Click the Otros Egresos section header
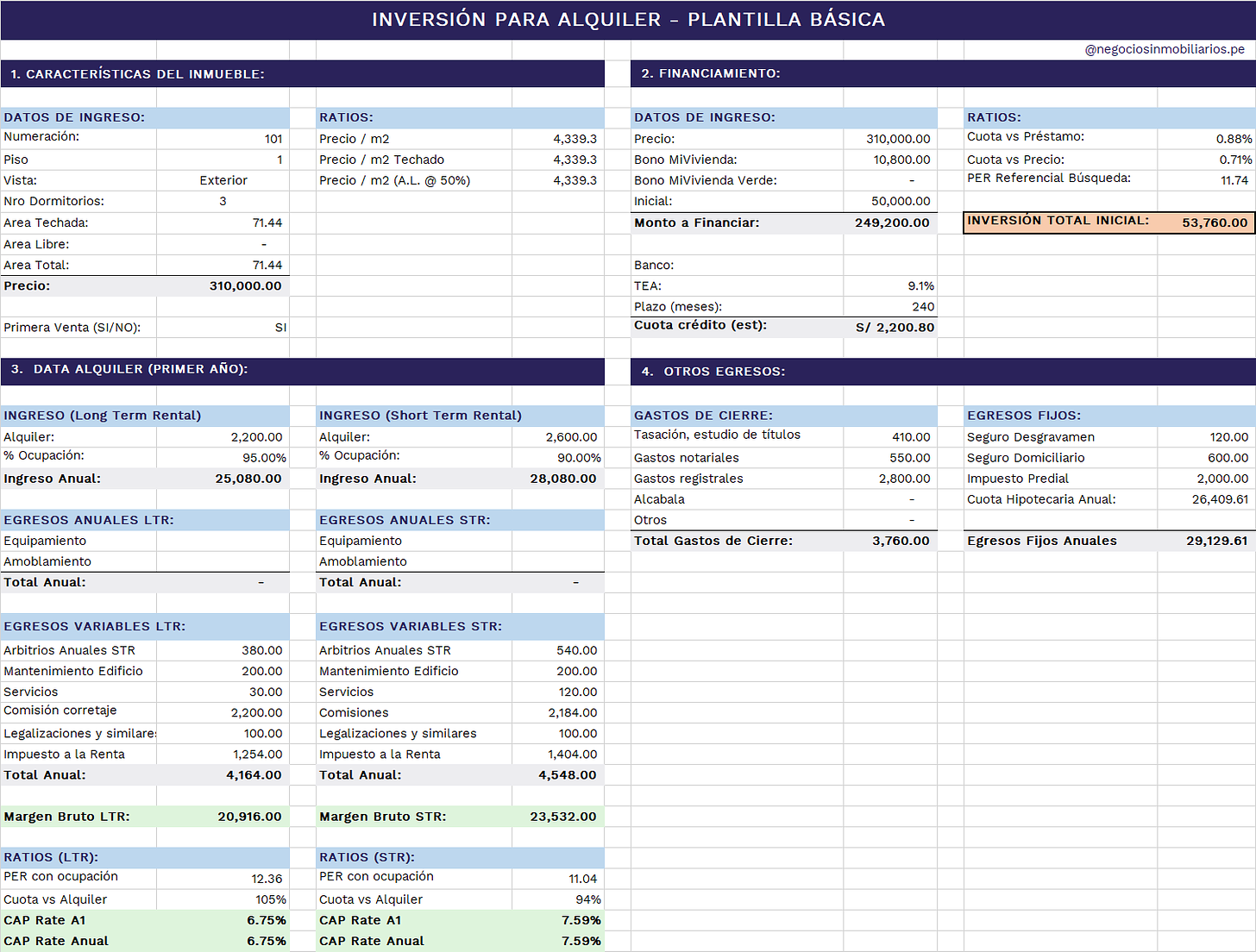1256x952 pixels. 943,371
